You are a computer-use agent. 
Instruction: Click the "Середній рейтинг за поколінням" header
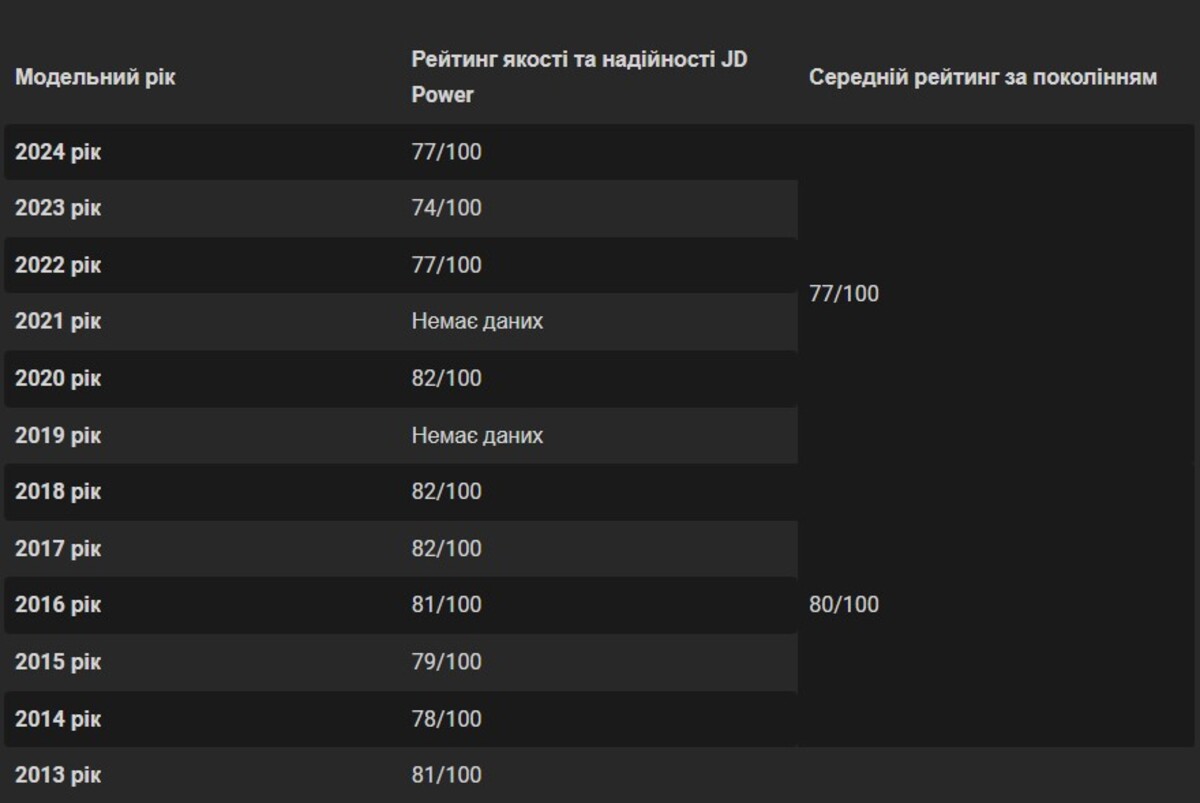[983, 77]
